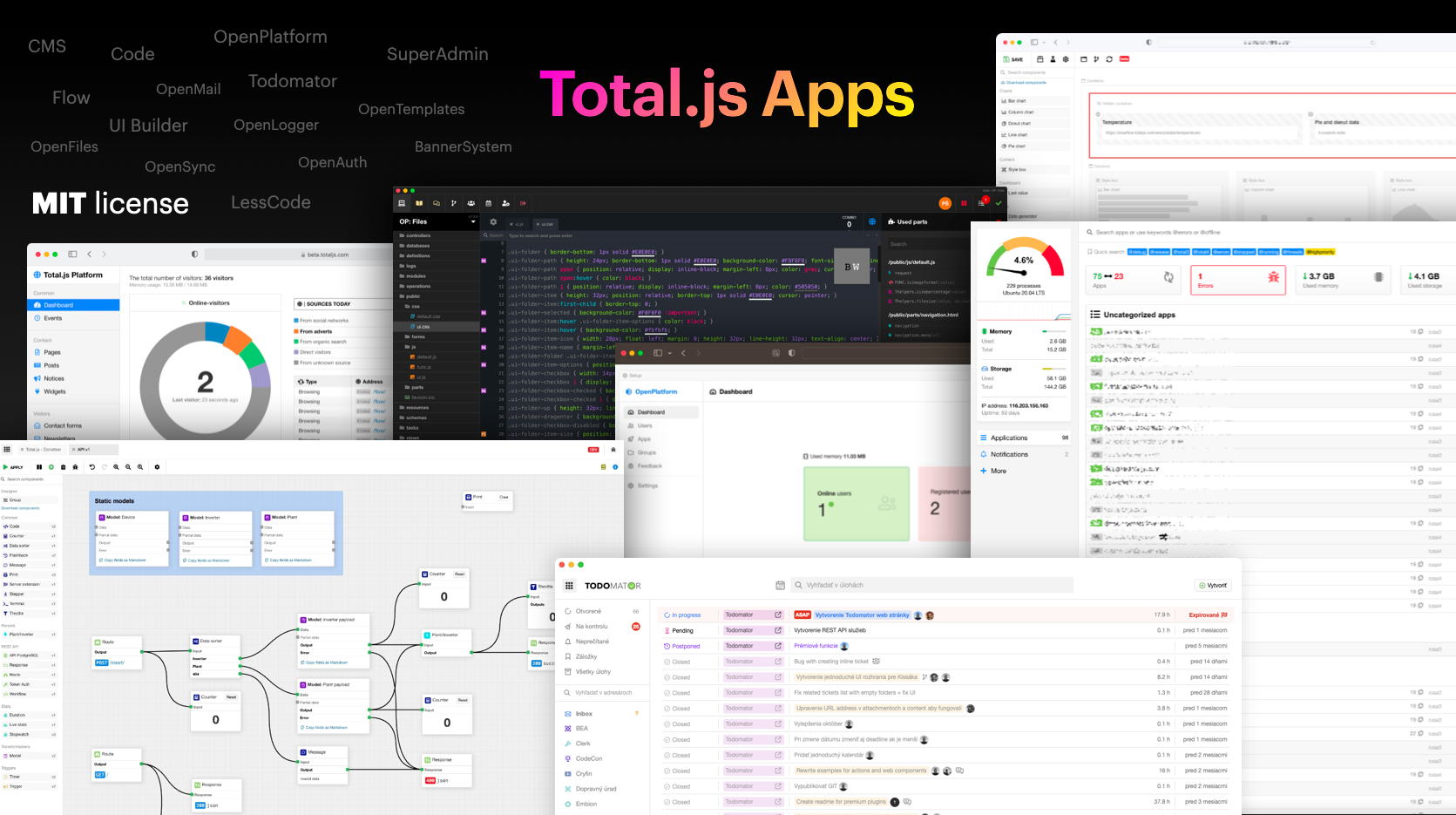This screenshot has height=815, width=1456.
Task: Open the grid menu icon above Flow tabs
Action: (x=7, y=450)
